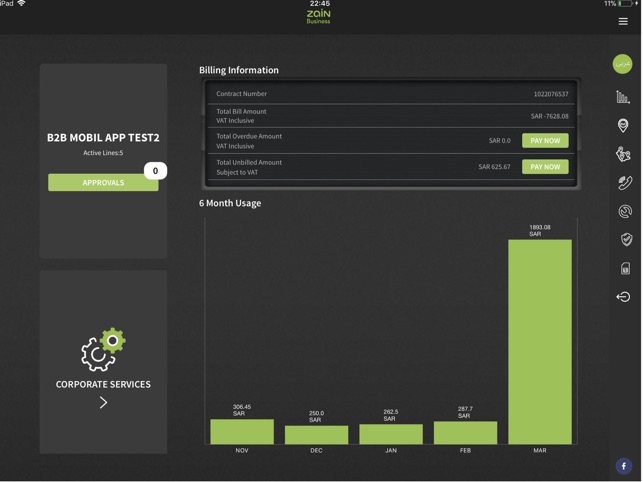The width and height of the screenshot is (643, 482).
Task: Expand Corporate Services with the chevron arrow
Action: [x=103, y=403]
